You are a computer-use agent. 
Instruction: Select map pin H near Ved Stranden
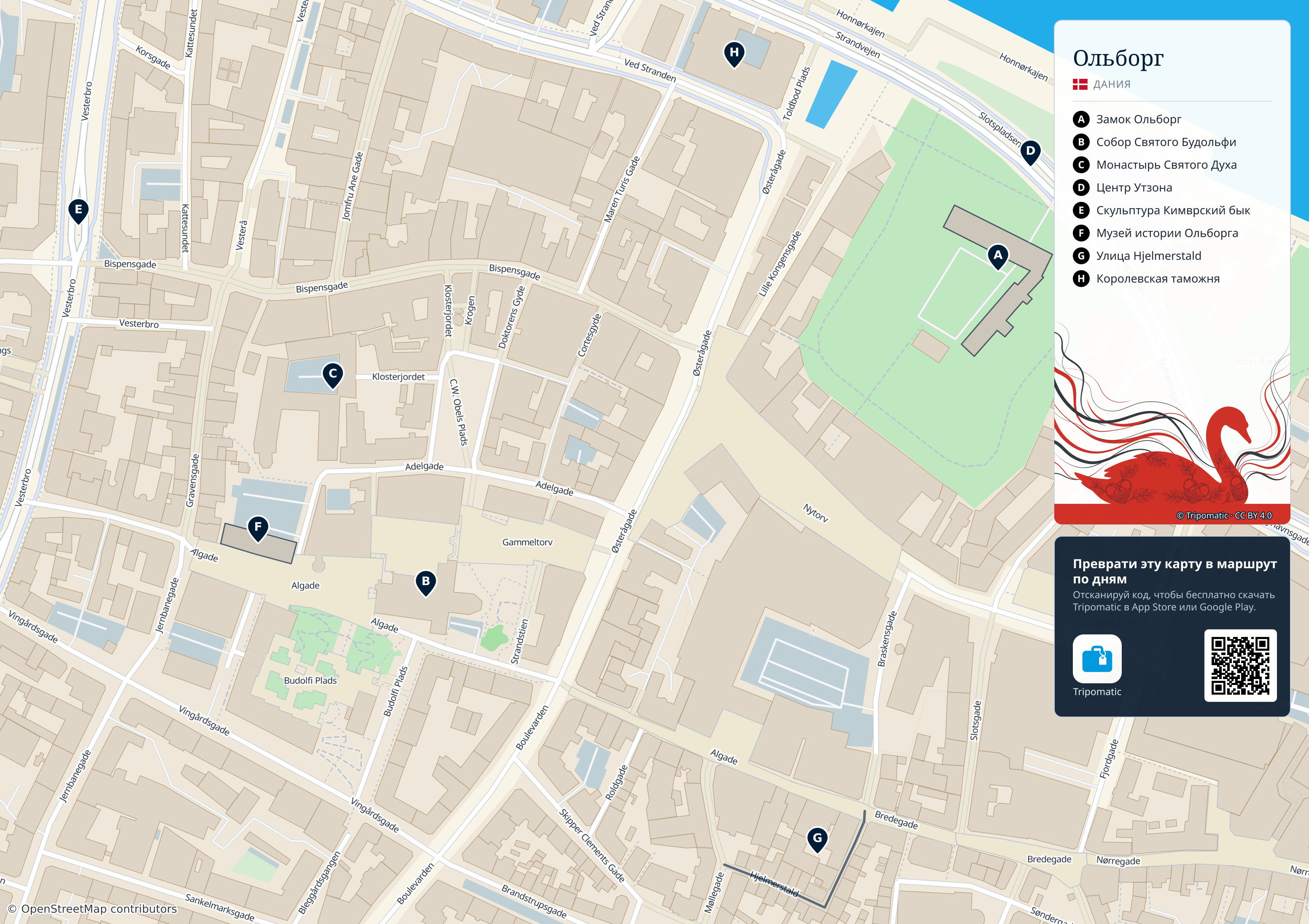[734, 54]
